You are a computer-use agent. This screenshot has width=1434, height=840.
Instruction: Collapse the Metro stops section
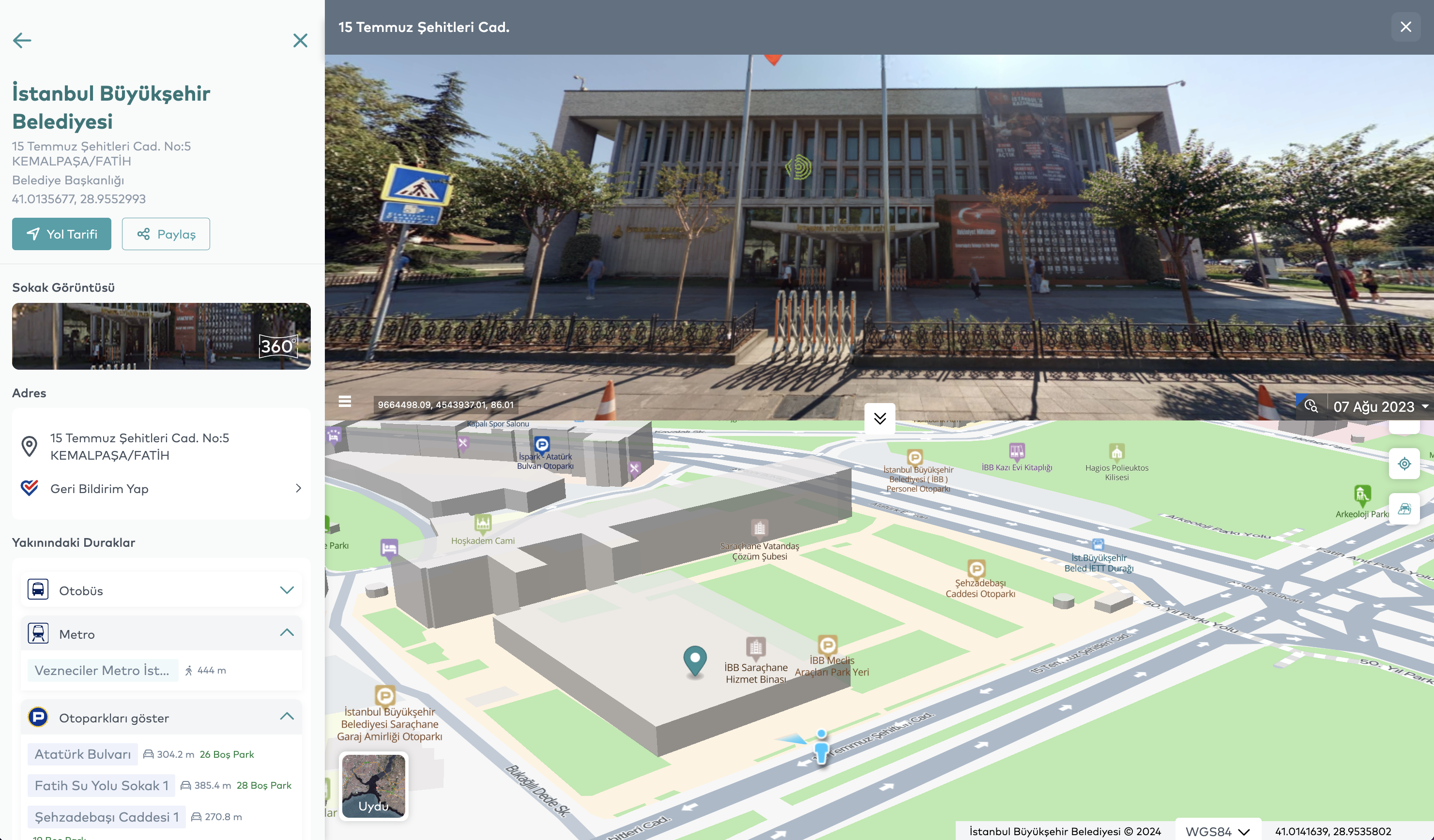tap(287, 633)
